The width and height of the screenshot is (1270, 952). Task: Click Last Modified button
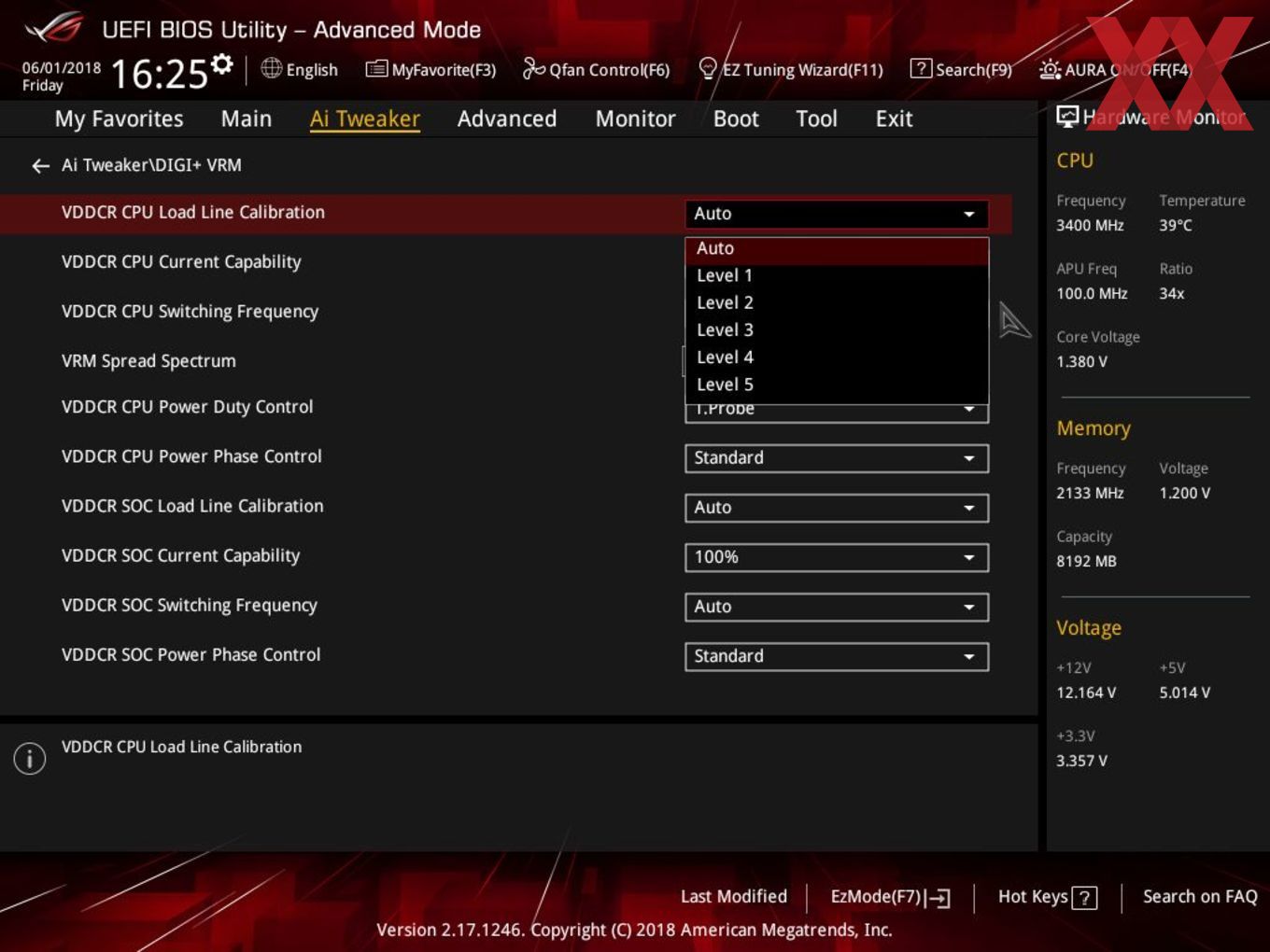[x=734, y=897]
